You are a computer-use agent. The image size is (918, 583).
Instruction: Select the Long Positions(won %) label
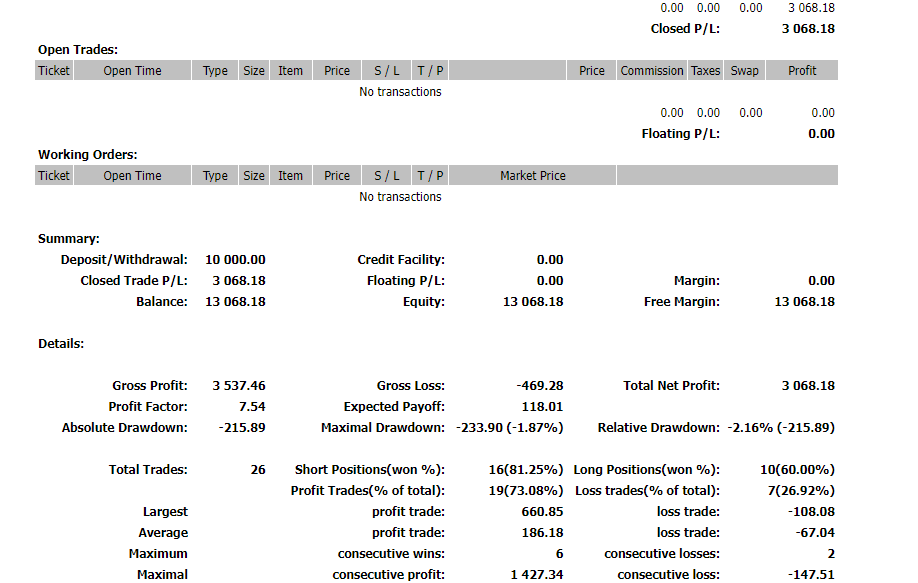click(x=647, y=470)
